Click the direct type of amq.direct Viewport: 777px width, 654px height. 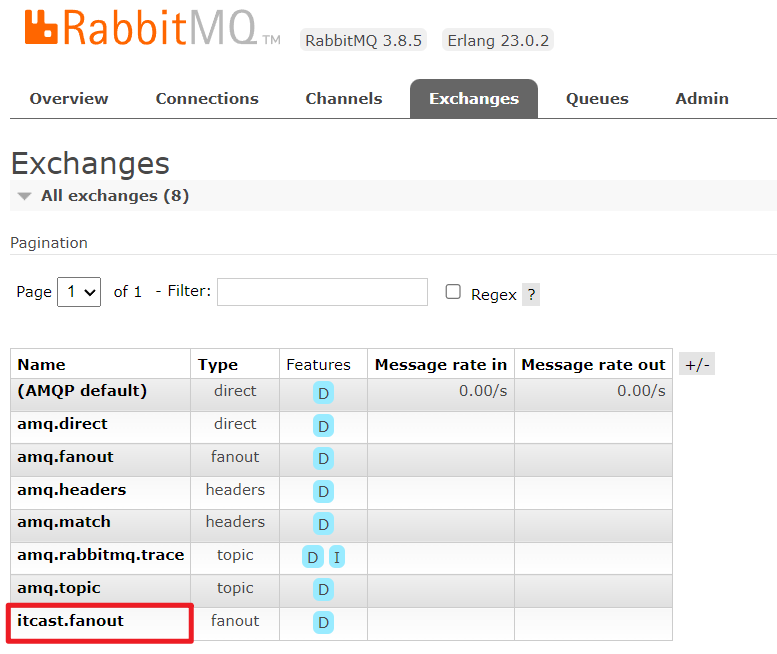(x=235, y=424)
